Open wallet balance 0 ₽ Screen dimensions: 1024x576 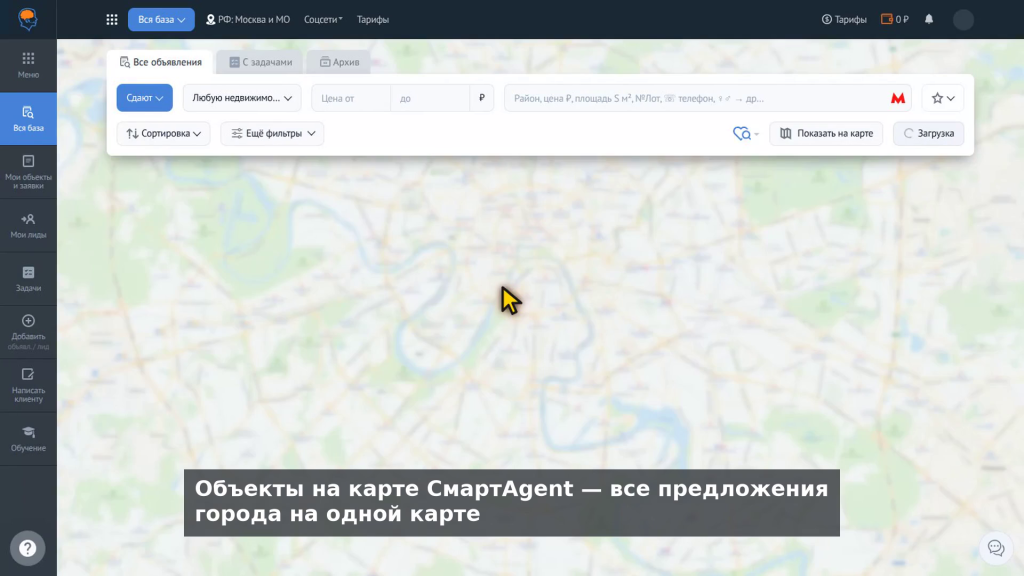click(895, 20)
